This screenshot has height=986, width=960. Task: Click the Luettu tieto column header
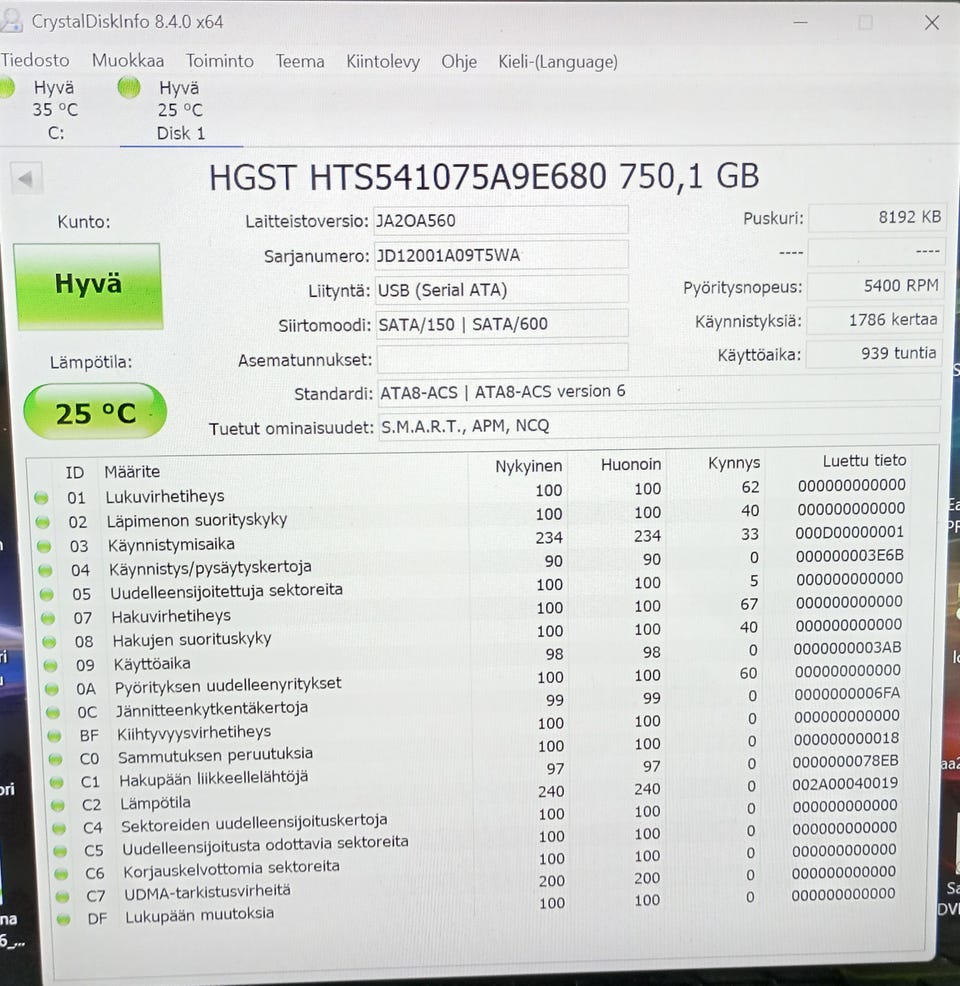[x=864, y=460]
